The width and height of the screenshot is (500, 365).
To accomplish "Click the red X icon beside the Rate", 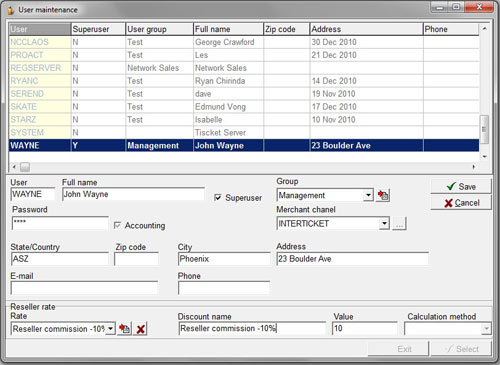I will [x=141, y=329].
